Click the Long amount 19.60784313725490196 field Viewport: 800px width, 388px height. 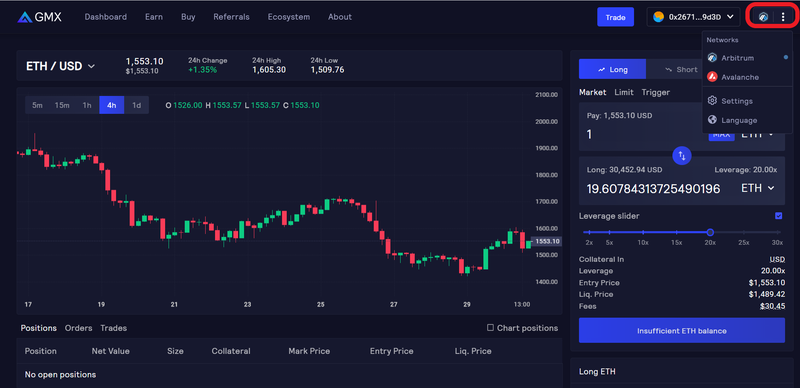[653, 189]
